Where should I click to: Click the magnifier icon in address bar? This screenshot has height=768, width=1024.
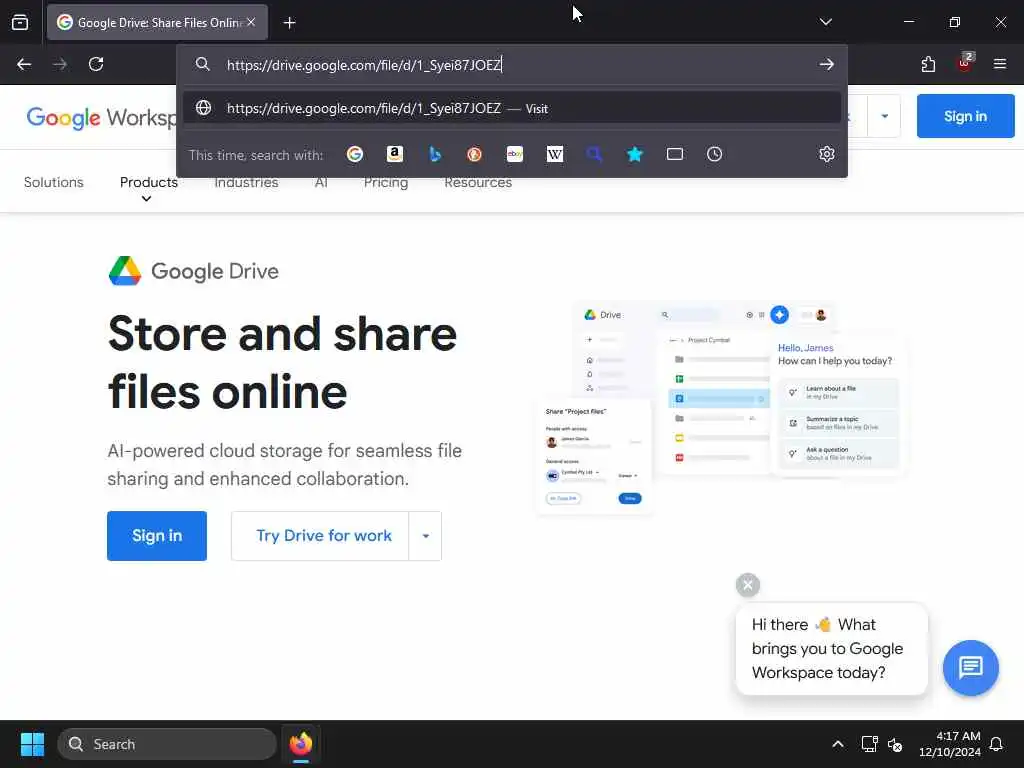(203, 64)
